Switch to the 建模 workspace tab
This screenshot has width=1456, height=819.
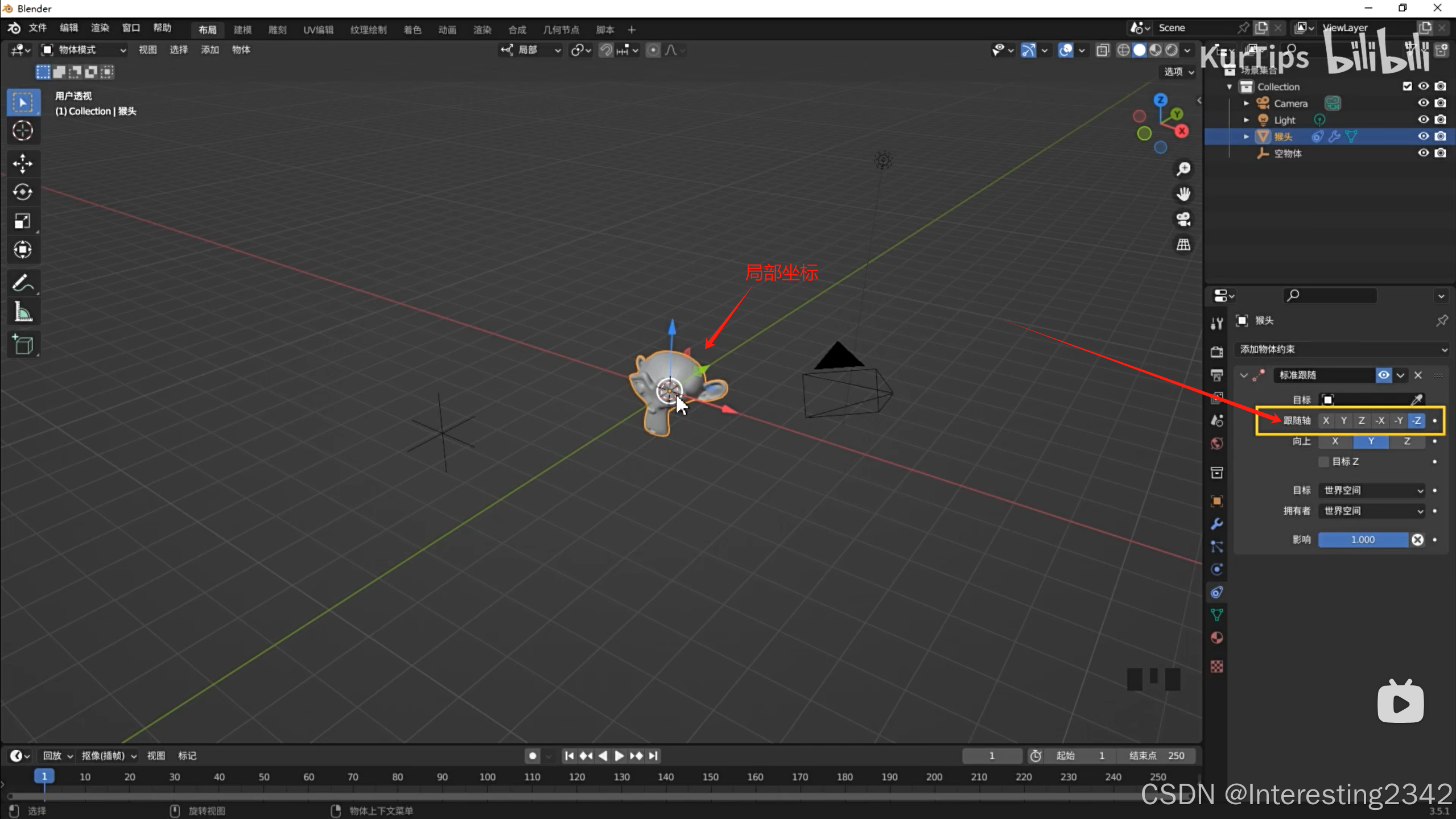[242, 30]
